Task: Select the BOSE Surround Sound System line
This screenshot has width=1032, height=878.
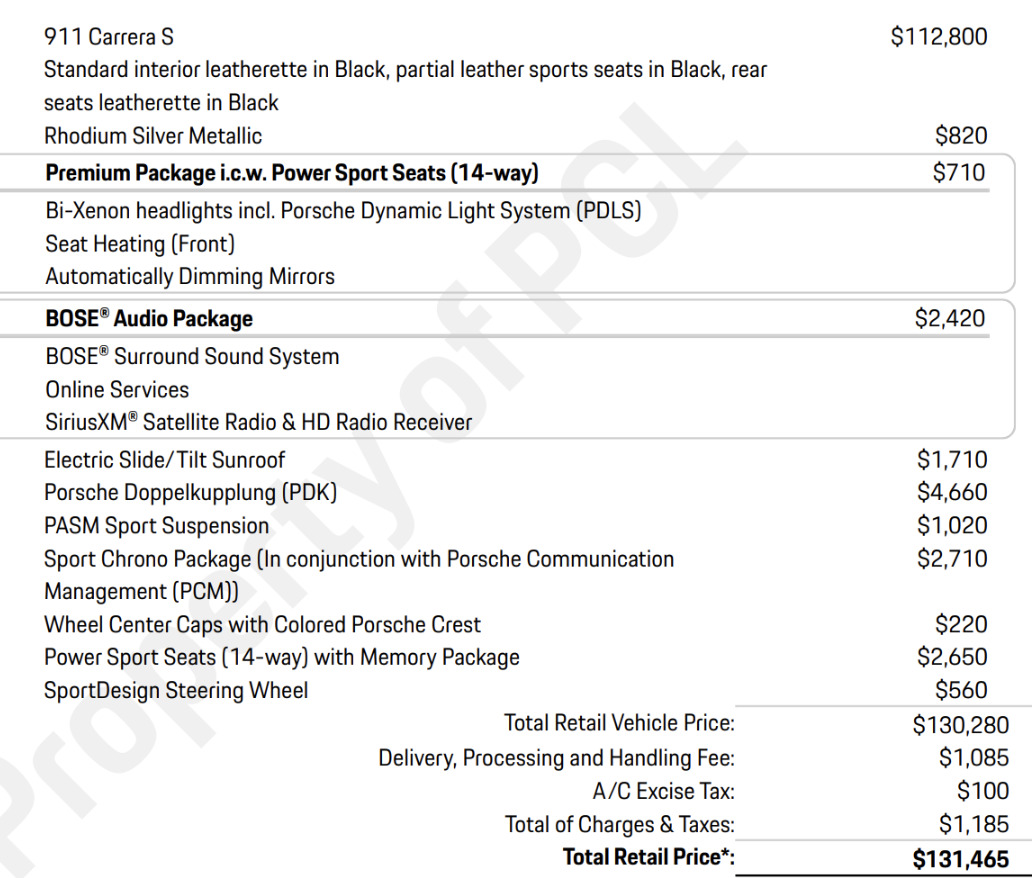Action: 192,357
